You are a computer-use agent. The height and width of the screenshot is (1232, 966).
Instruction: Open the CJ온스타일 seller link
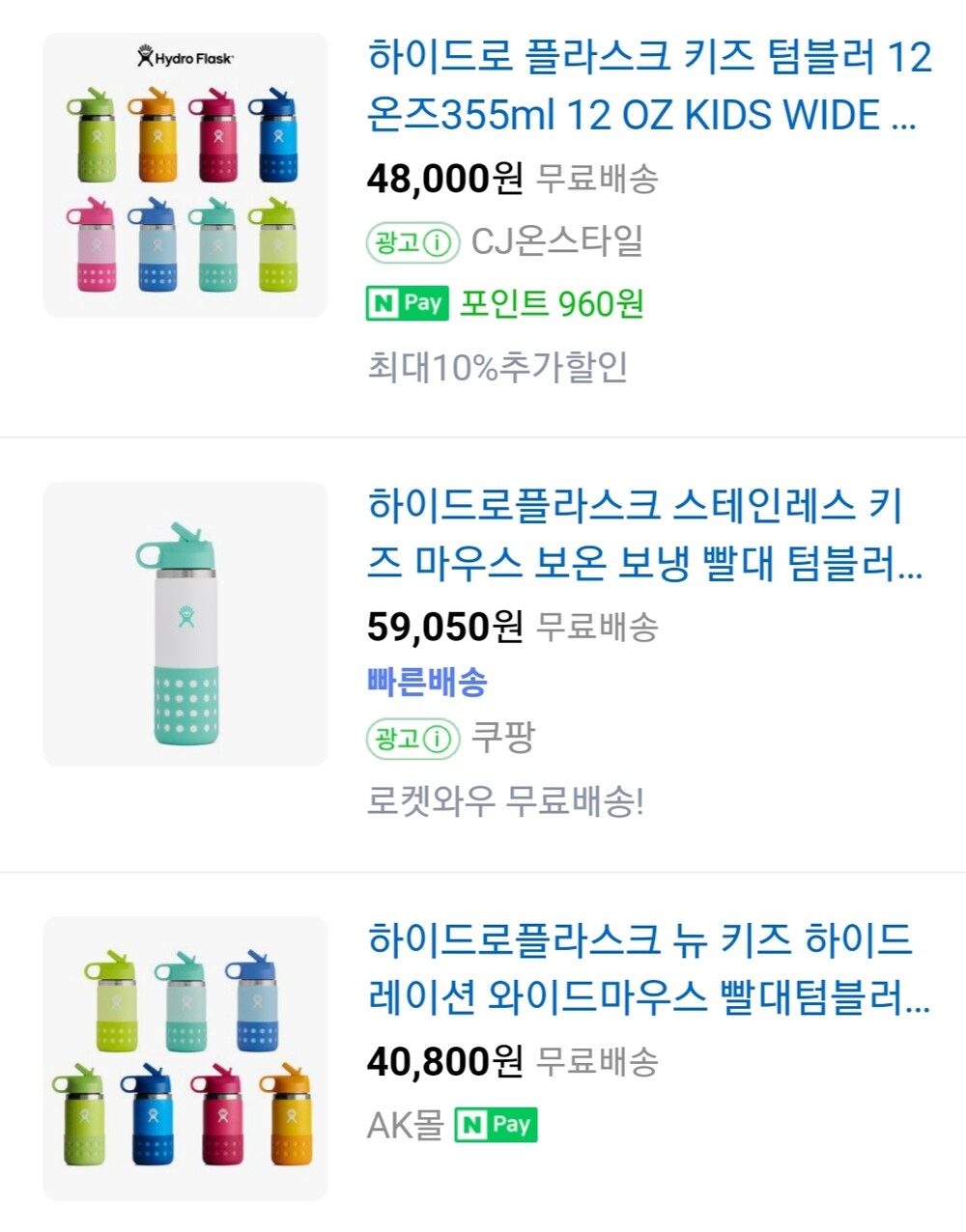[x=556, y=241]
